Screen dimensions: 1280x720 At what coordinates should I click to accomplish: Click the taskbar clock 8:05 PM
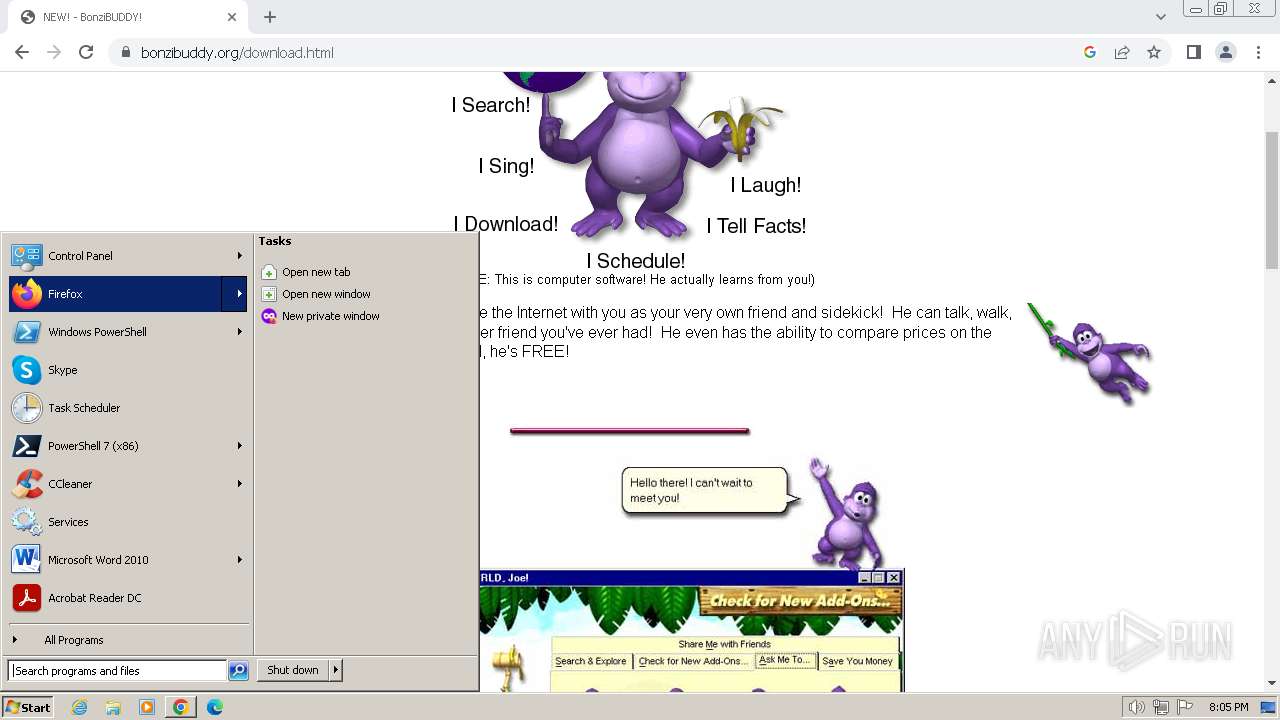pyautogui.click(x=1228, y=707)
